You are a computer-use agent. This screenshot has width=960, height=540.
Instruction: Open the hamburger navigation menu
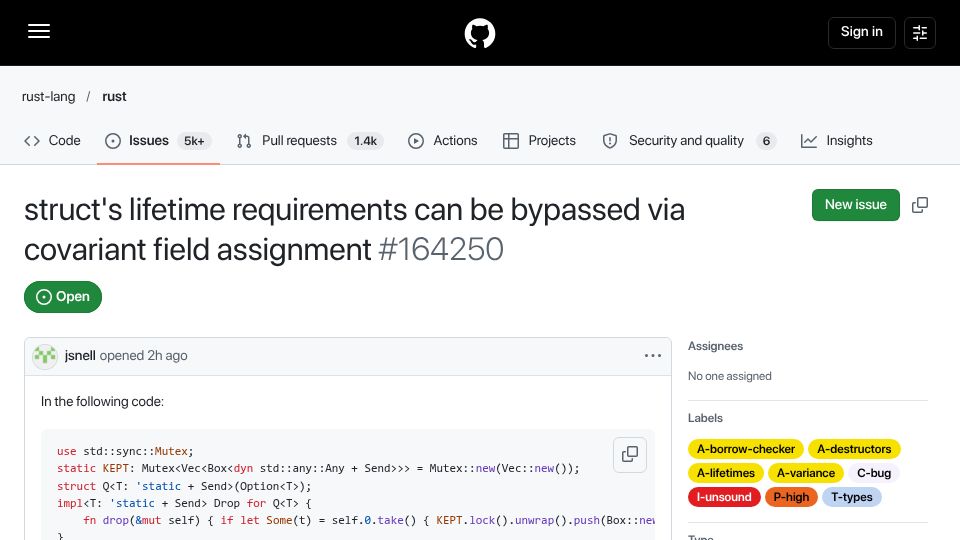[x=39, y=32]
